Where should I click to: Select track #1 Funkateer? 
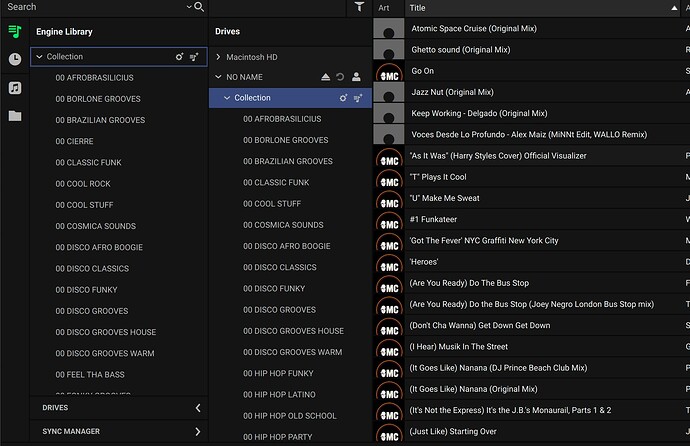click(433, 219)
